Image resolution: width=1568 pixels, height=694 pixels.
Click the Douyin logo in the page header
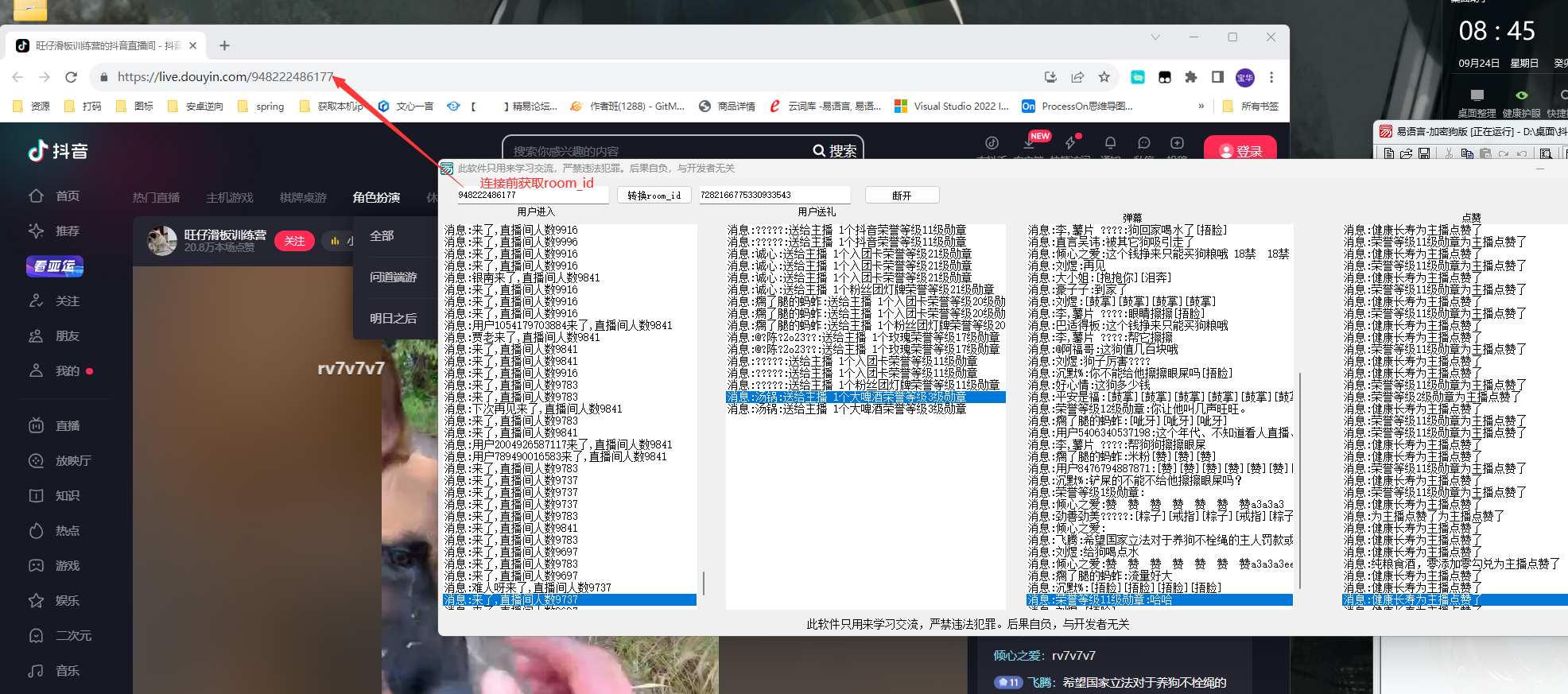58,151
